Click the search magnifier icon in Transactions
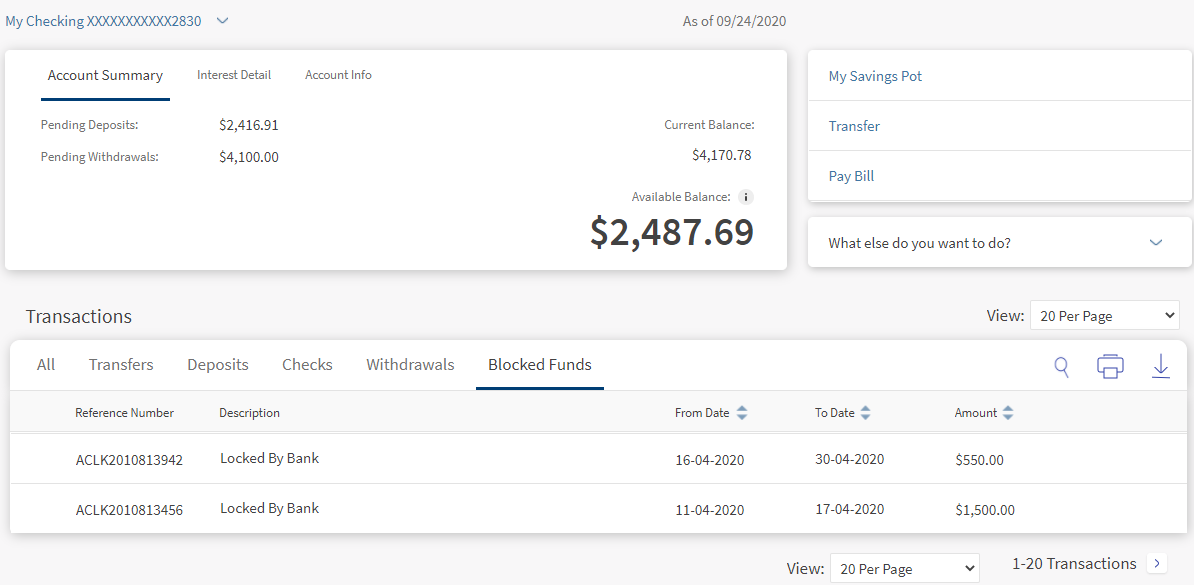 pyautogui.click(x=1061, y=367)
